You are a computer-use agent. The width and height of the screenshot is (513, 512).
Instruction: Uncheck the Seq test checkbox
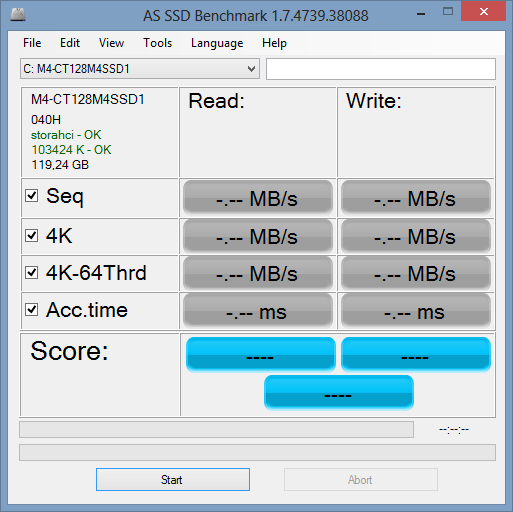[32, 196]
